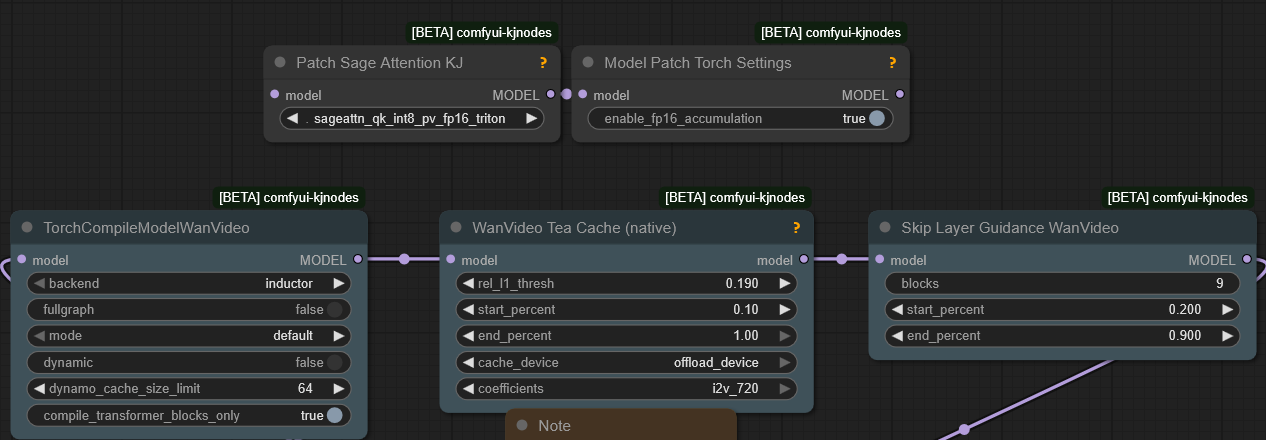The width and height of the screenshot is (1266, 440).
Task: Collapse the TorchCompileModelWanVideo node dot
Action: (x=27, y=227)
